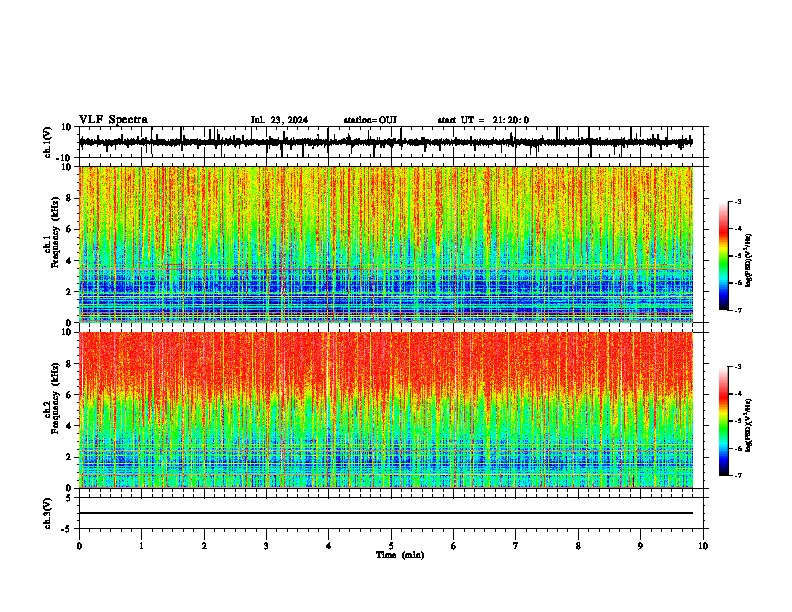
Task: Click the "-3" label atop ch.1 color scale
Action: (x=738, y=201)
